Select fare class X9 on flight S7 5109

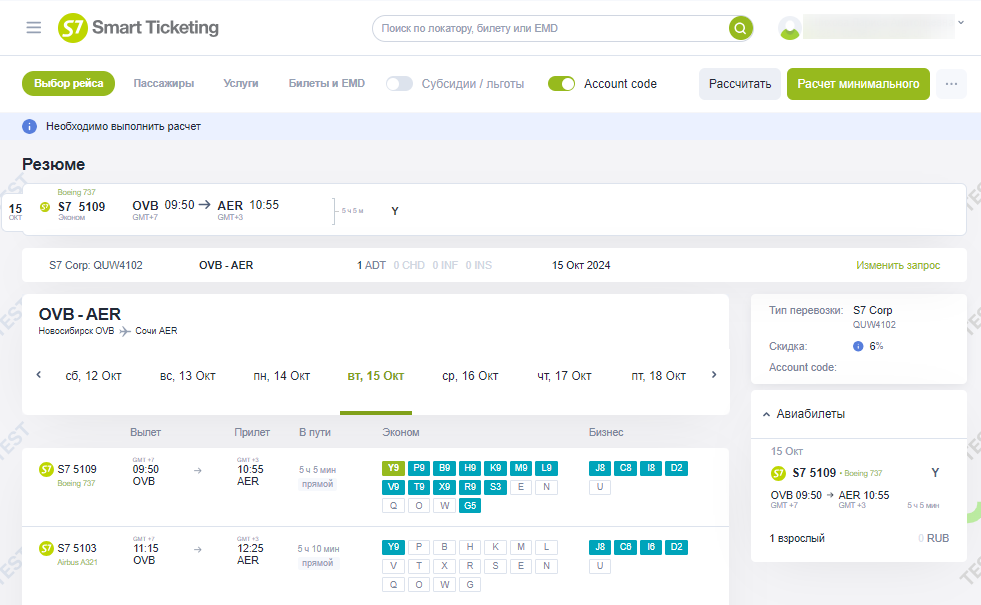click(445, 487)
